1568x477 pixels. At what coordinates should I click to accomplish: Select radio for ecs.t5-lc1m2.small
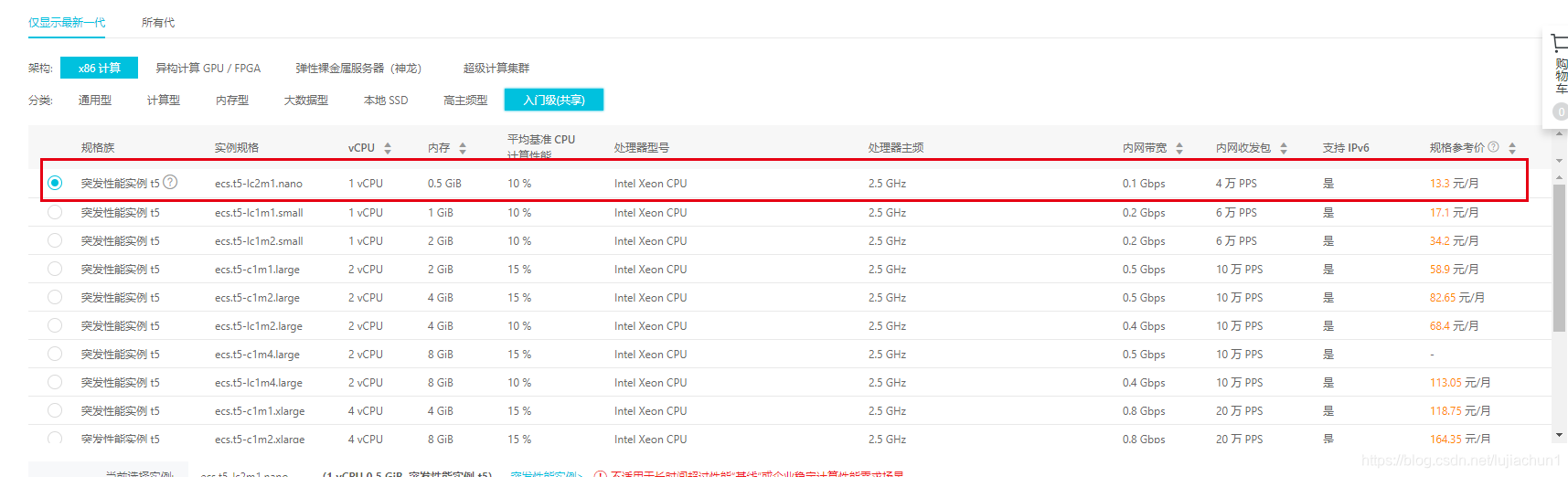pos(55,240)
